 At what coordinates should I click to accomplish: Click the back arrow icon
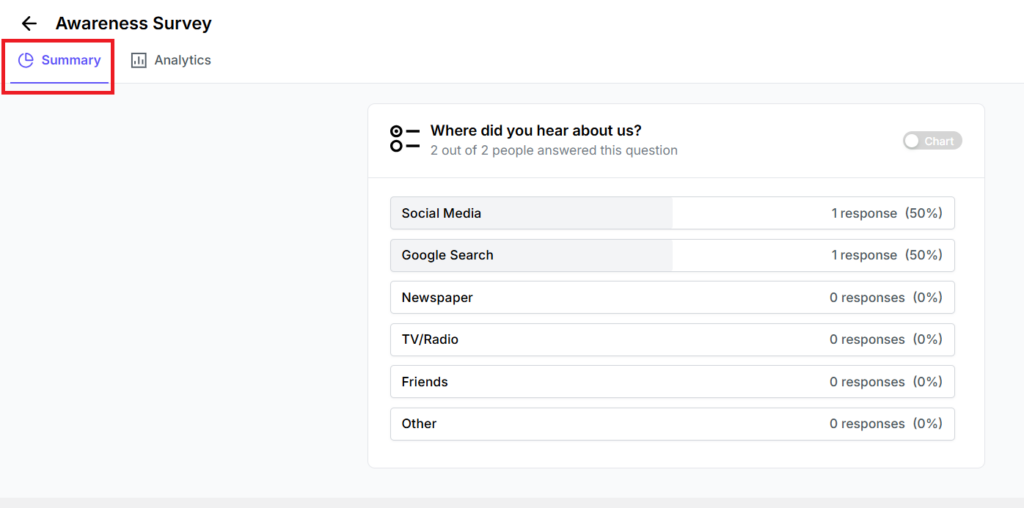tap(29, 23)
